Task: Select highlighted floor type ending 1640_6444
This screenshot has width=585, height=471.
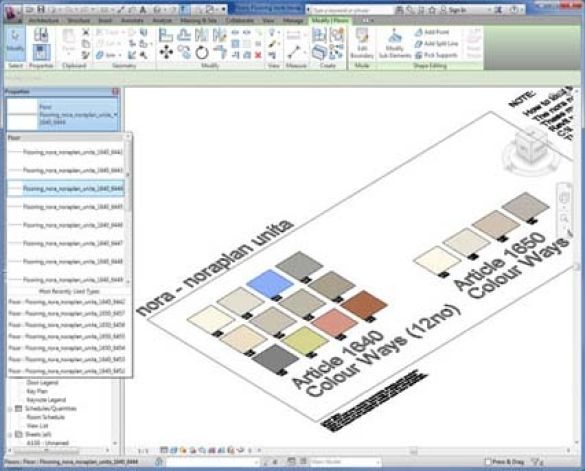Action: (x=66, y=188)
